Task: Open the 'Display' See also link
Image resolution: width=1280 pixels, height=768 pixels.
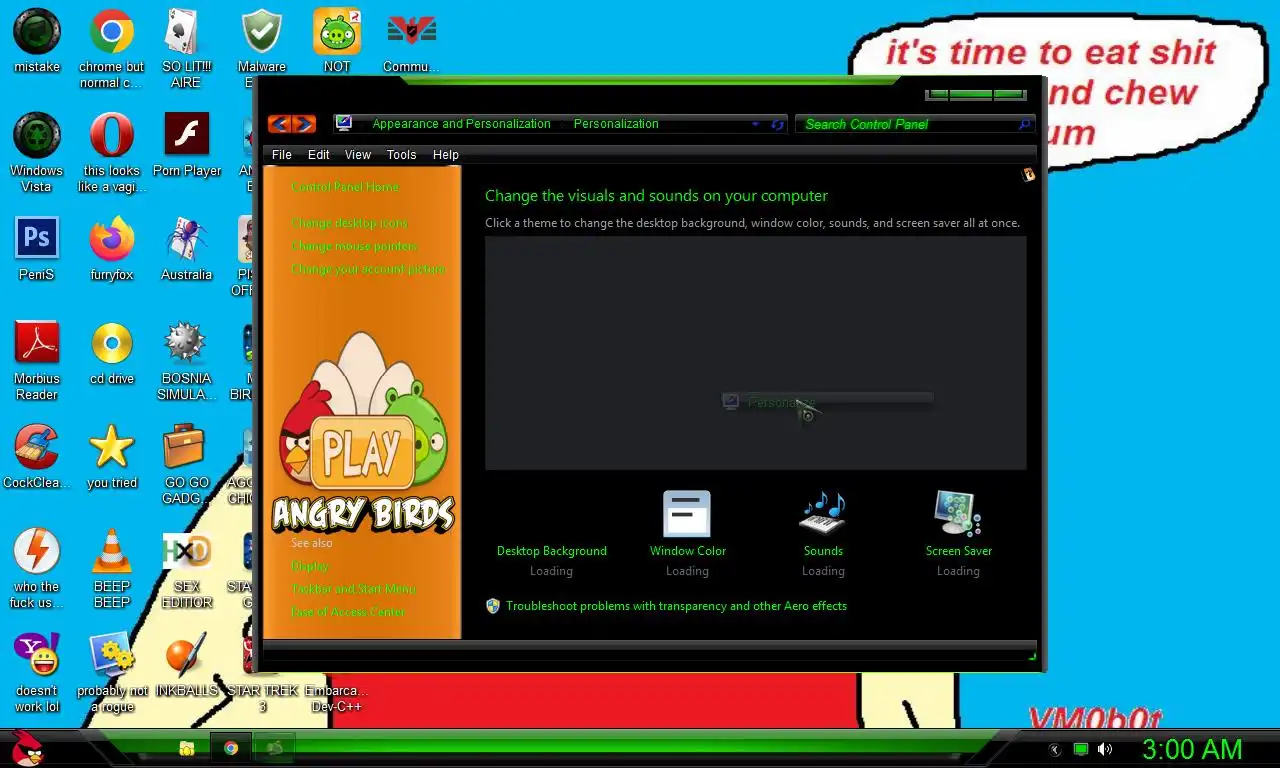Action: (x=309, y=566)
